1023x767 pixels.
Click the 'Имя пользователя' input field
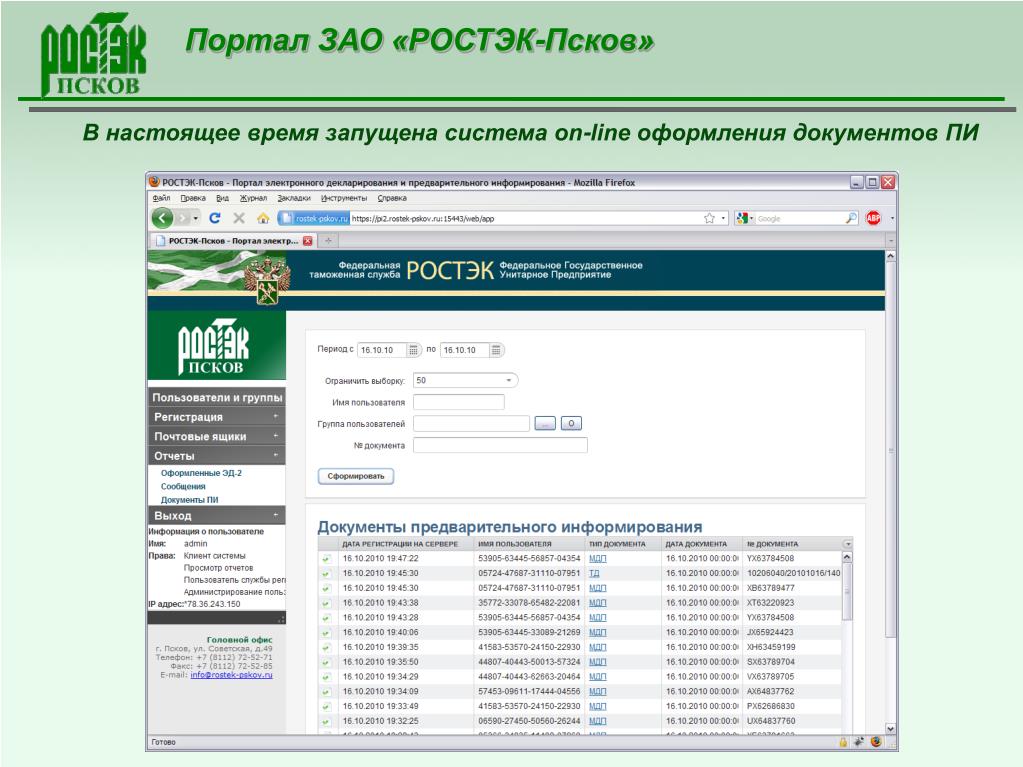[459, 402]
